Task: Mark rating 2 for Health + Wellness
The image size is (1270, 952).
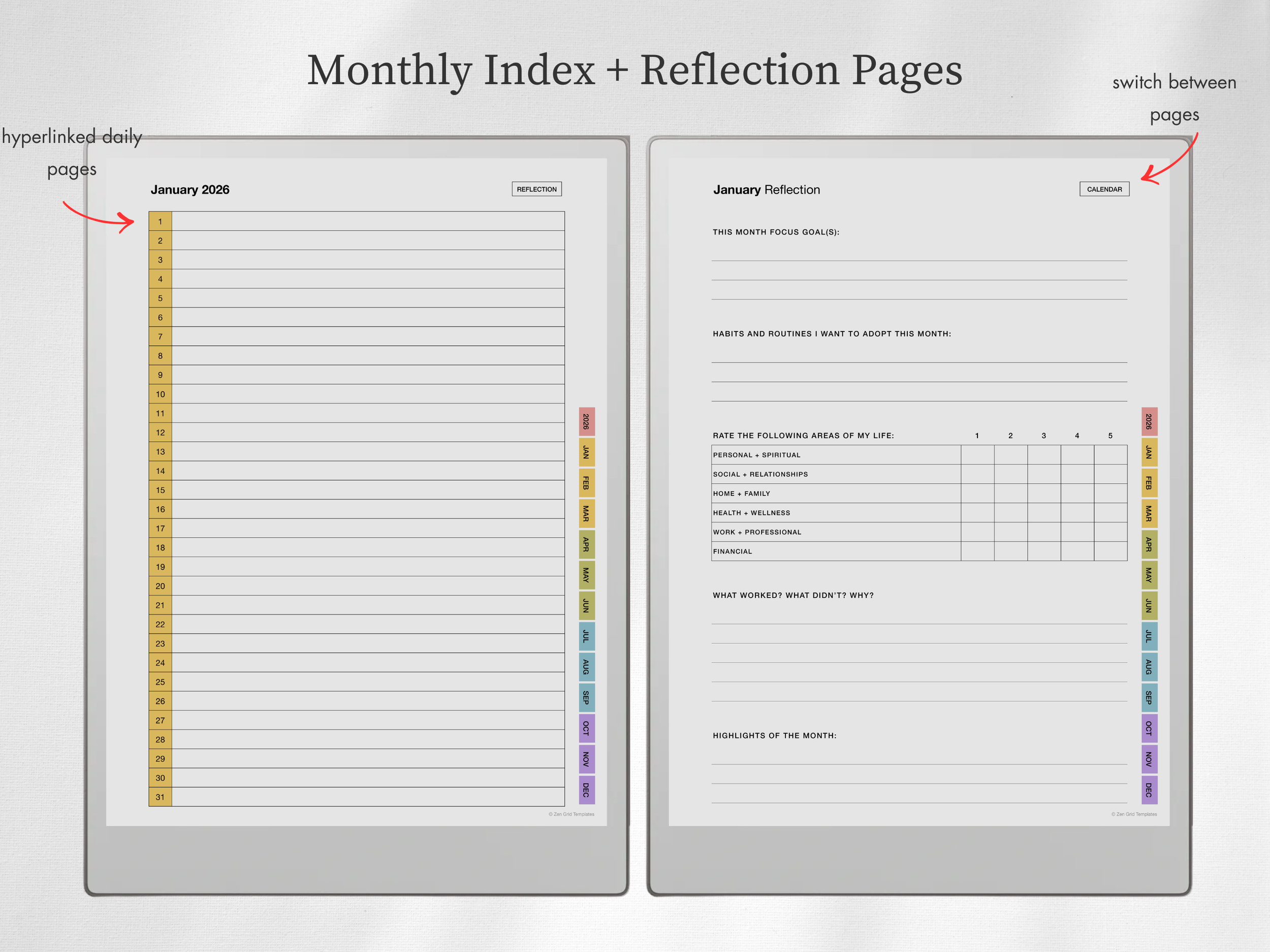Action: [x=1011, y=512]
